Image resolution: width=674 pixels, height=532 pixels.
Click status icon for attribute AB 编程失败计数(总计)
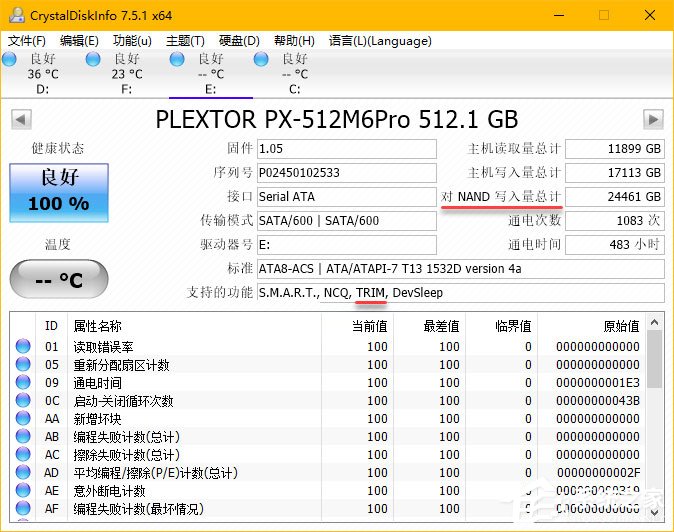23,436
